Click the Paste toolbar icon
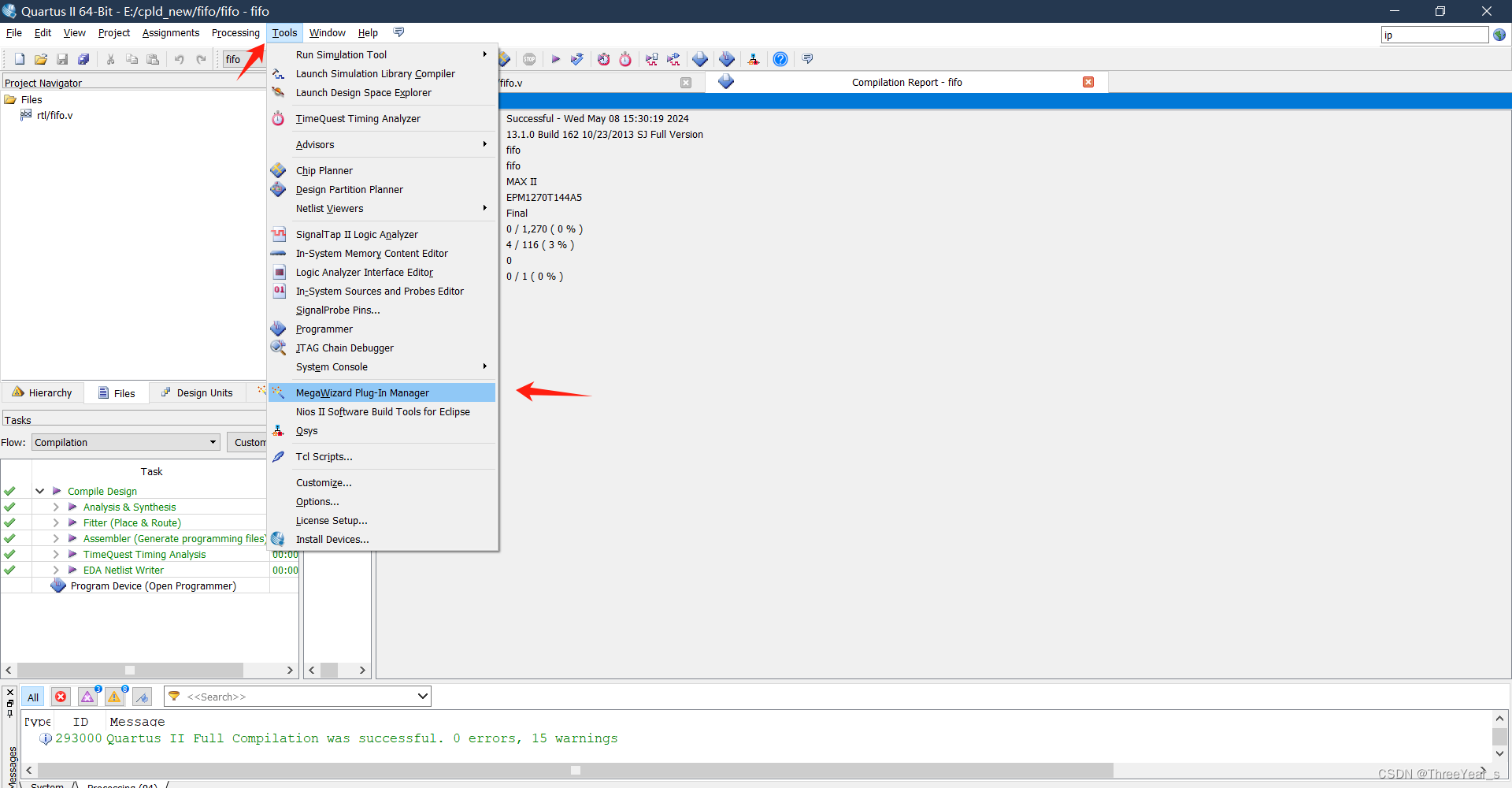This screenshot has height=788, width=1512. pos(154,59)
